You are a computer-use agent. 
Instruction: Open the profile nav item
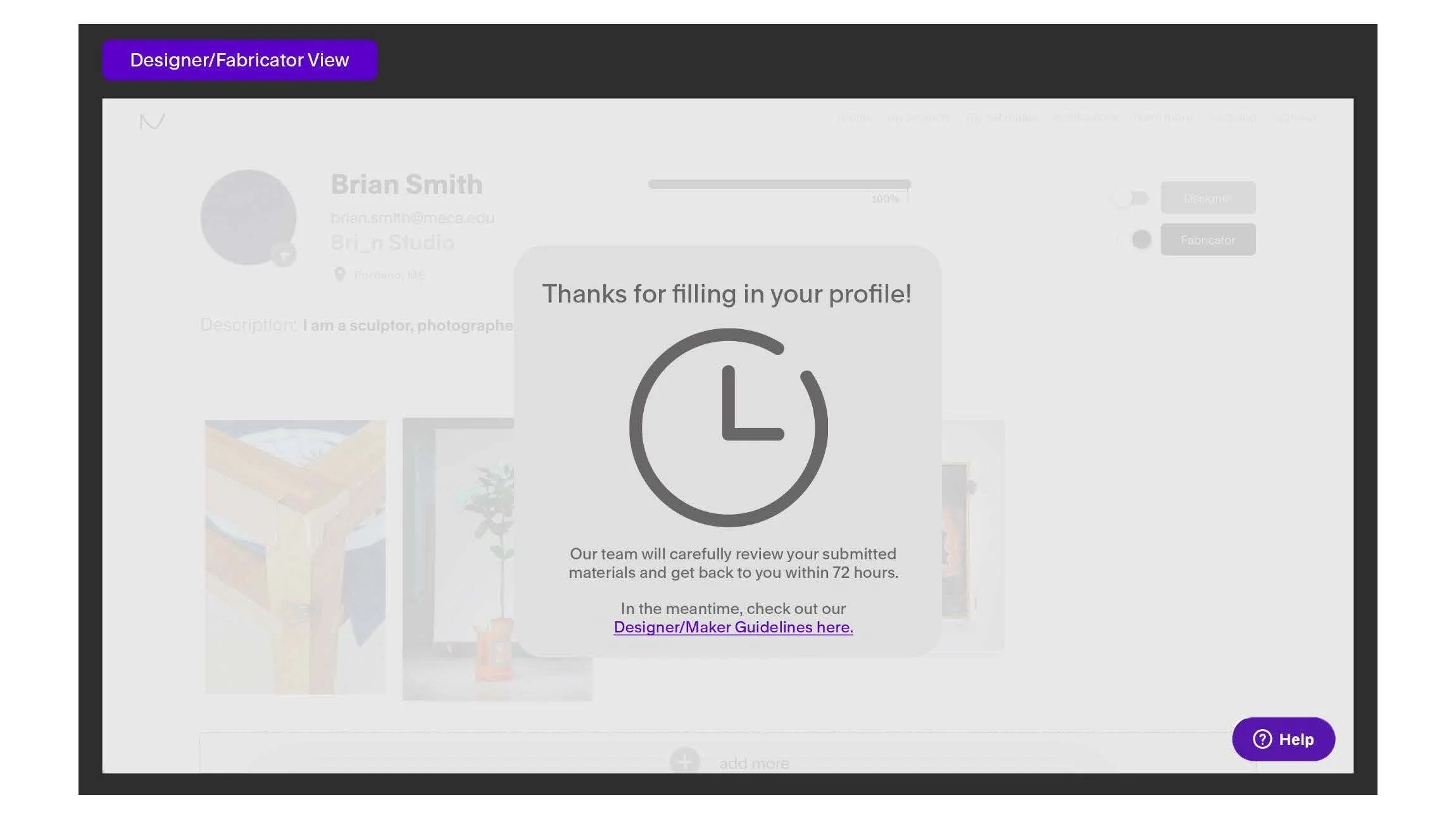853,118
